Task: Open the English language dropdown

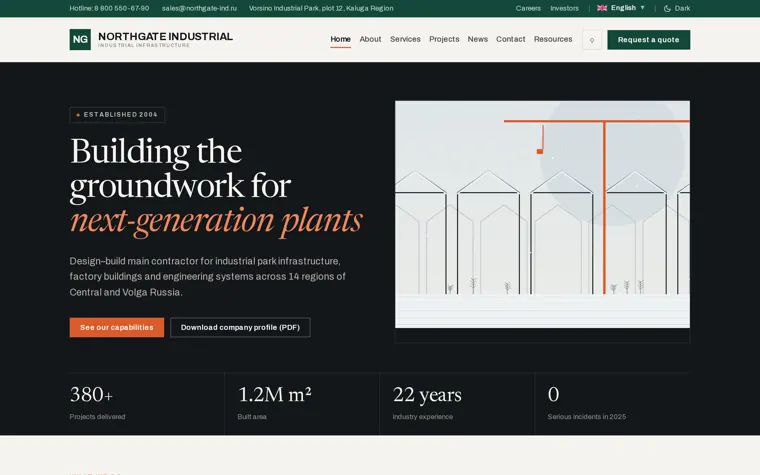Action: click(621, 8)
